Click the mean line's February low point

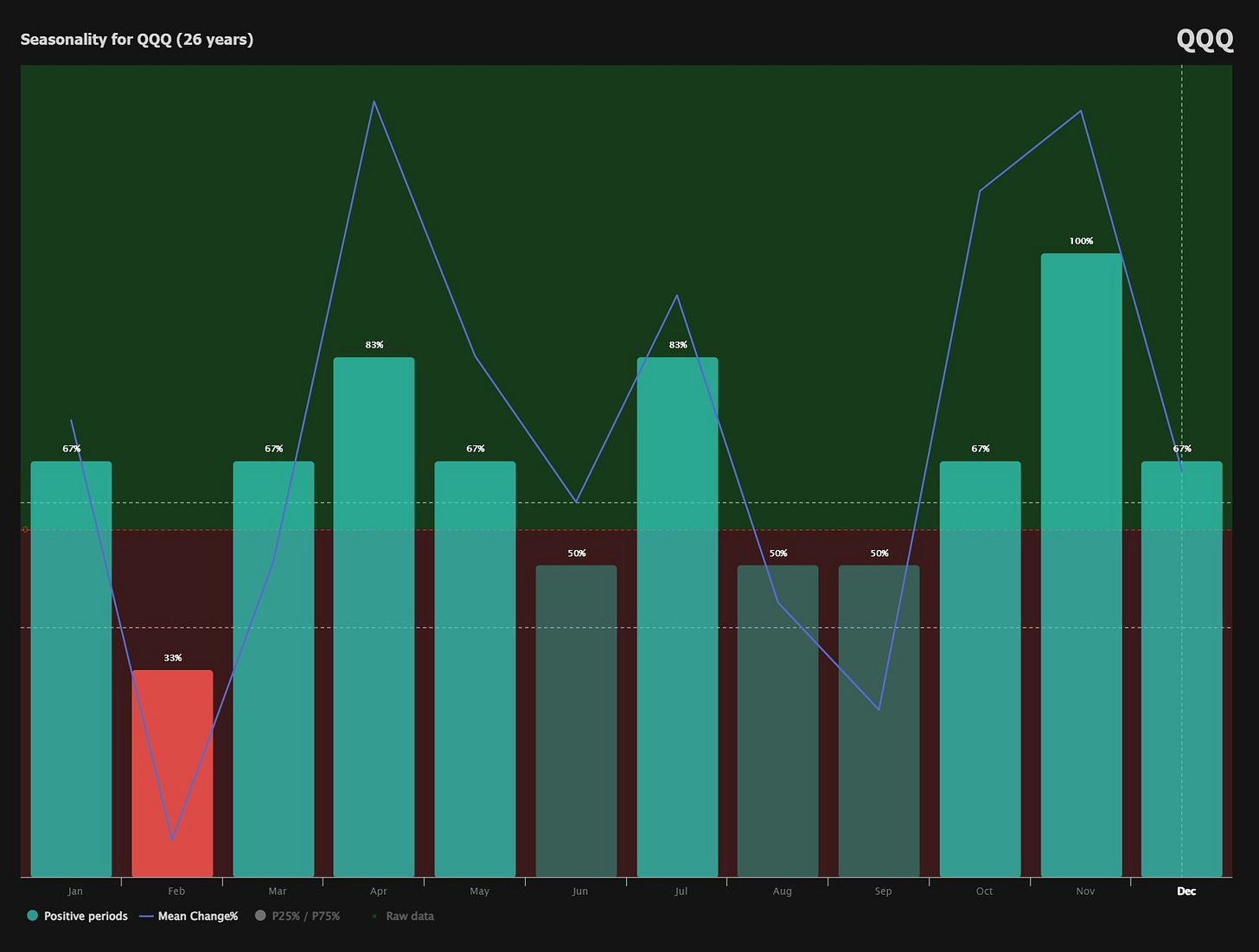click(173, 840)
